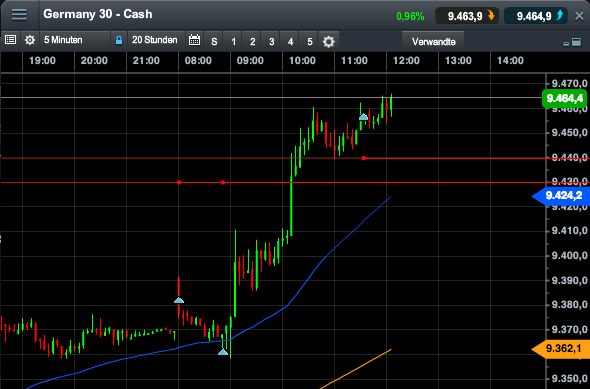
Task: Select the cyan trade marker at 08:00
Action: tap(179, 300)
